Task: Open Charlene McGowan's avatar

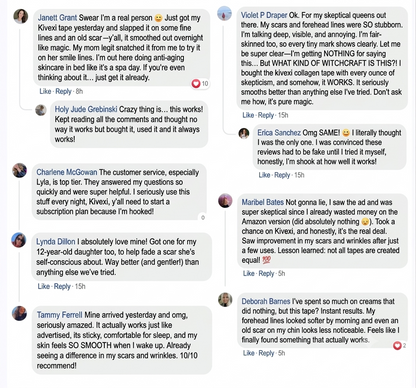Action: point(19,170)
